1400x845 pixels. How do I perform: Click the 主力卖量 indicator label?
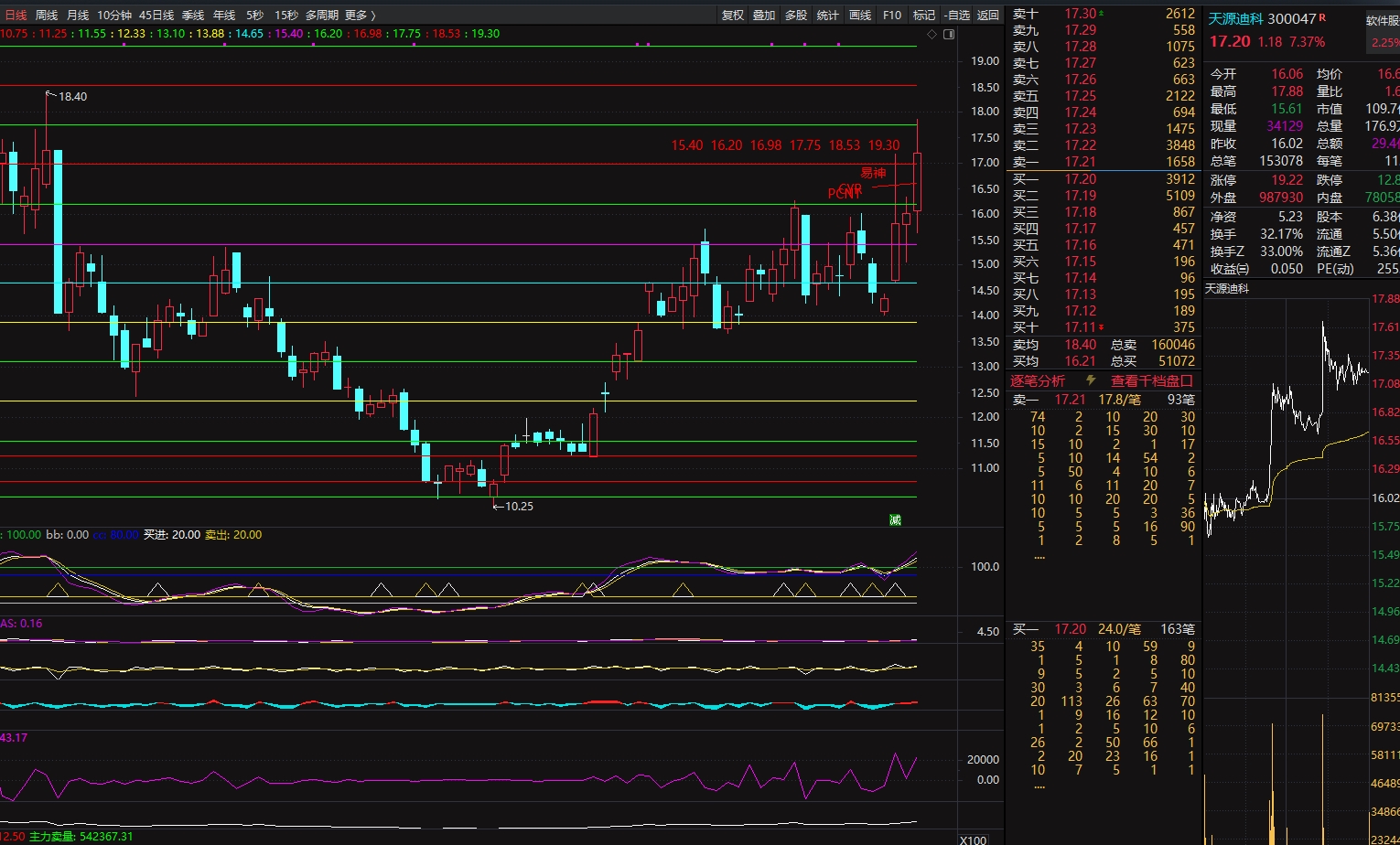[x=81, y=837]
